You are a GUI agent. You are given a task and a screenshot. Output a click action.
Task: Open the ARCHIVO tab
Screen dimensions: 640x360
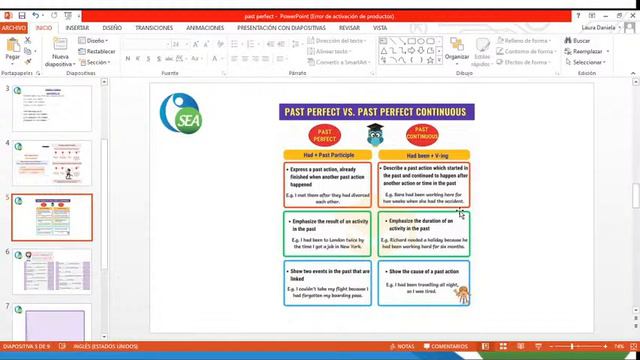point(13,28)
